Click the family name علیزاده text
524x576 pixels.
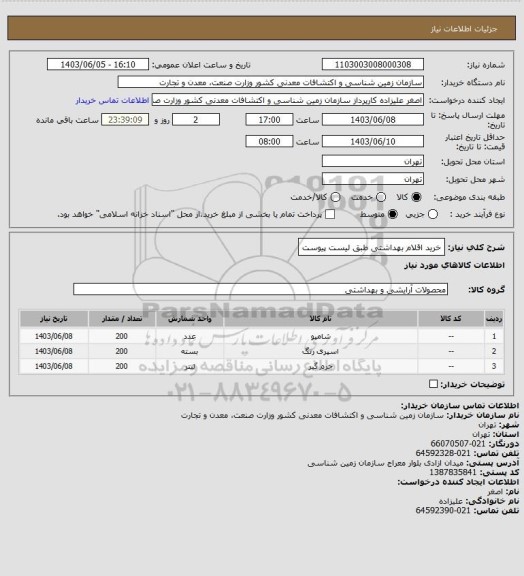451,501
